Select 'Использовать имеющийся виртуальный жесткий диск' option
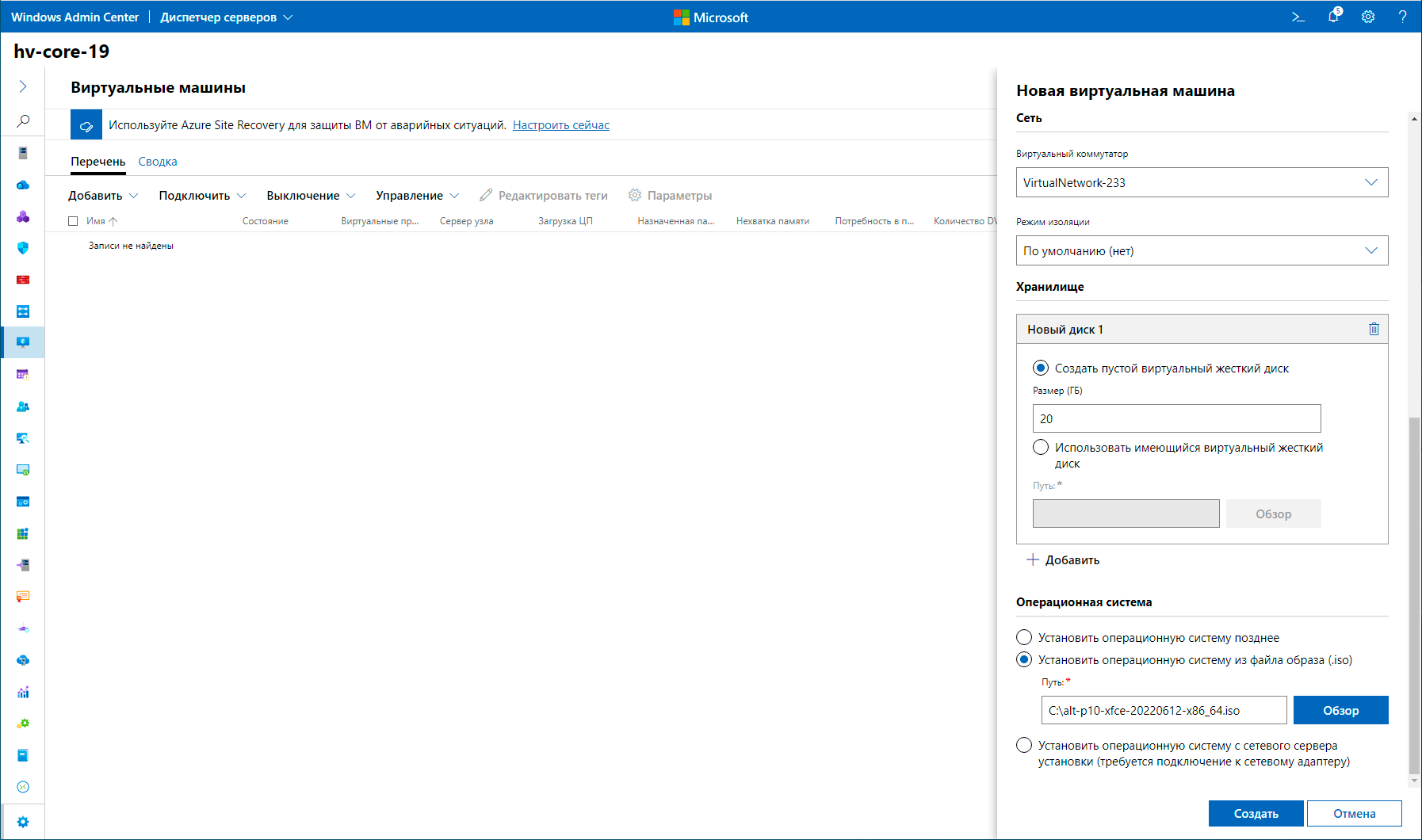Screen dimensions: 1422x840 (1041, 448)
